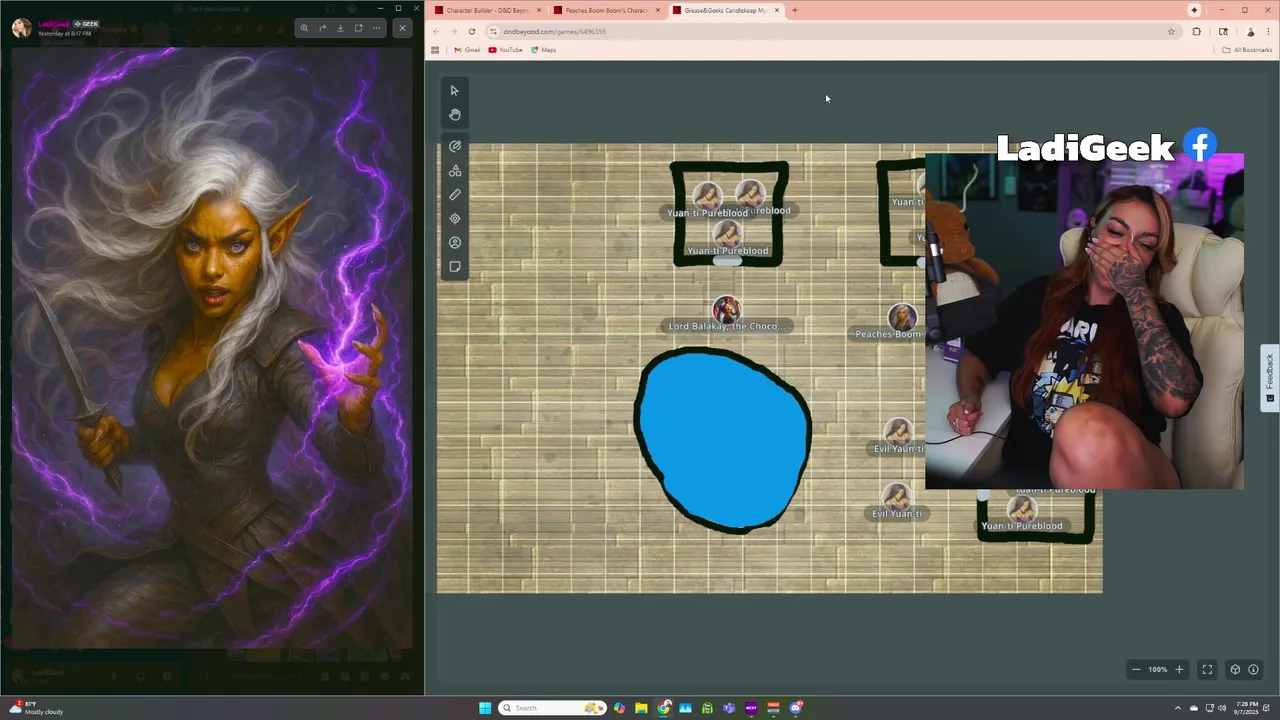The height and width of the screenshot is (720, 1280).
Task: Toggle fullscreen map view
Action: [1207, 669]
